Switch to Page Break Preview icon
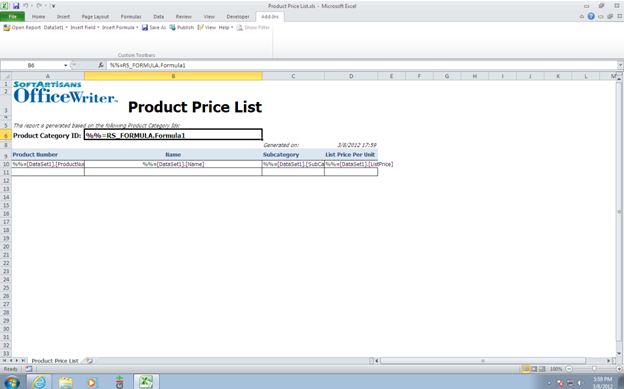This screenshot has height=389, width=626. click(x=542, y=369)
